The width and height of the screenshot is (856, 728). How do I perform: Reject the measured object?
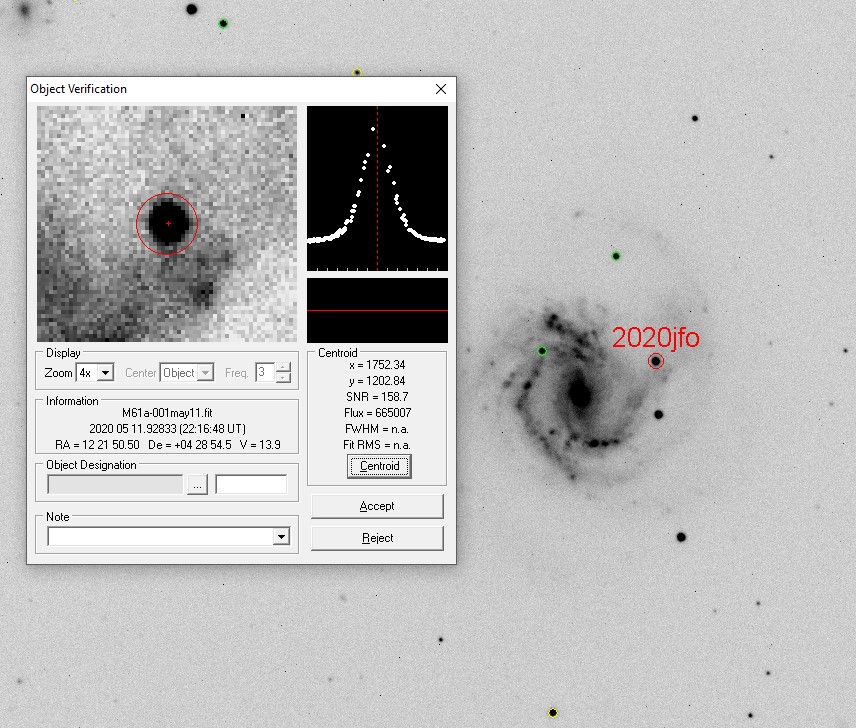click(x=377, y=538)
